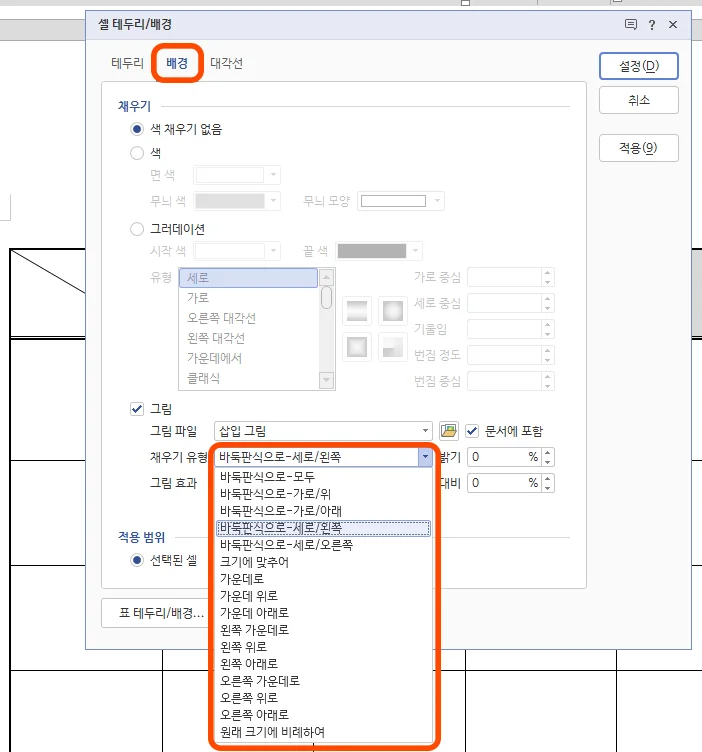Screen dimensions: 702x752
Task: Select the 색 채우기 없음 radio button
Action: click(x=137, y=129)
